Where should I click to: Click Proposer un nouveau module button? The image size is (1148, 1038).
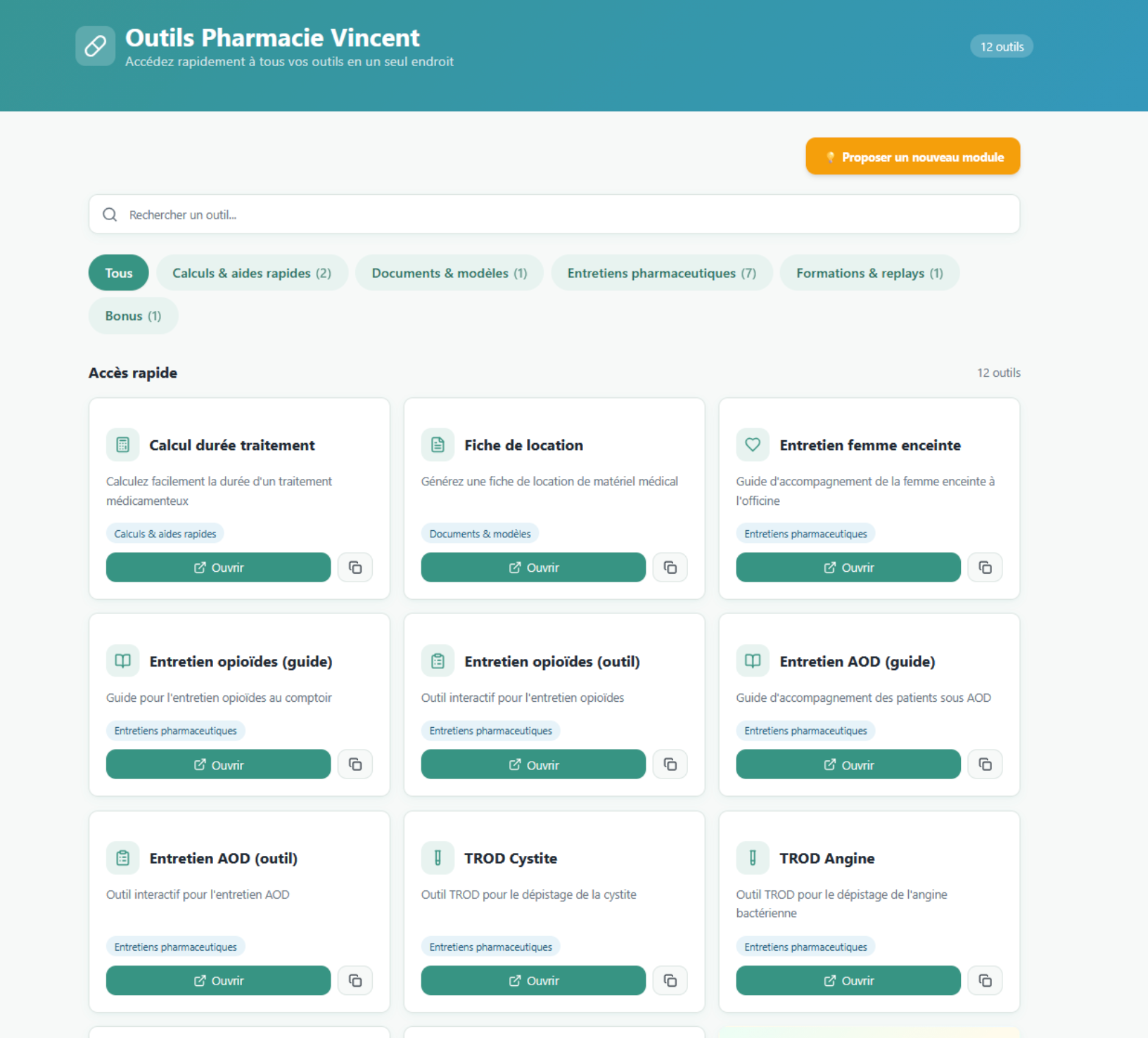point(913,157)
